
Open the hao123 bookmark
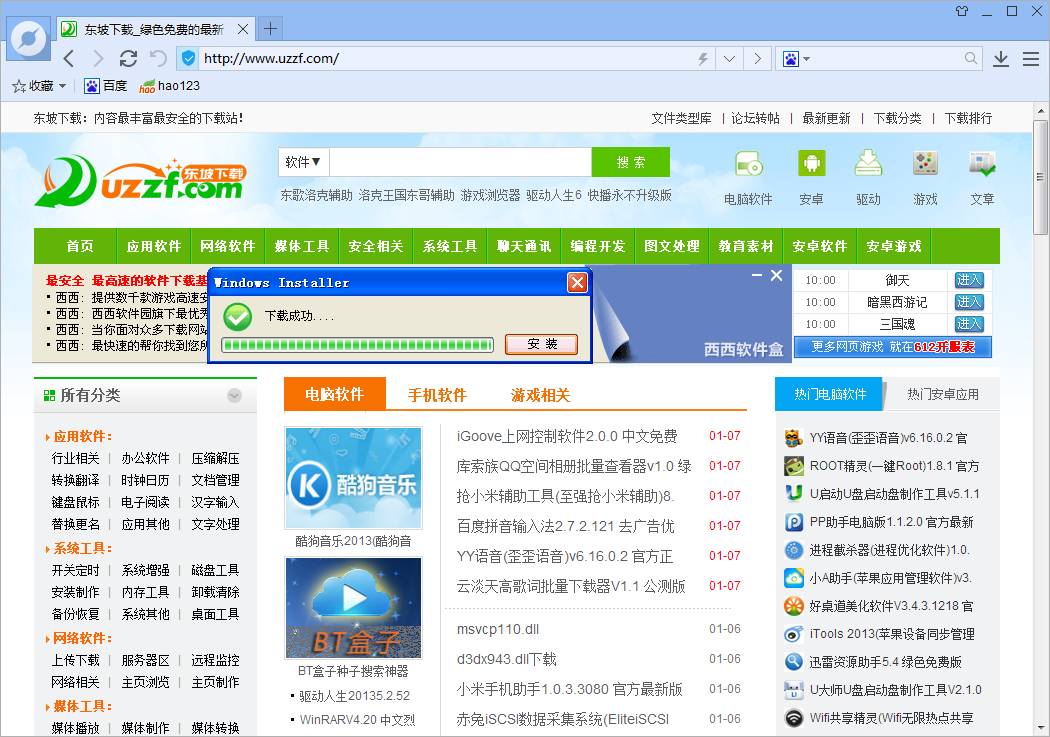coord(169,86)
